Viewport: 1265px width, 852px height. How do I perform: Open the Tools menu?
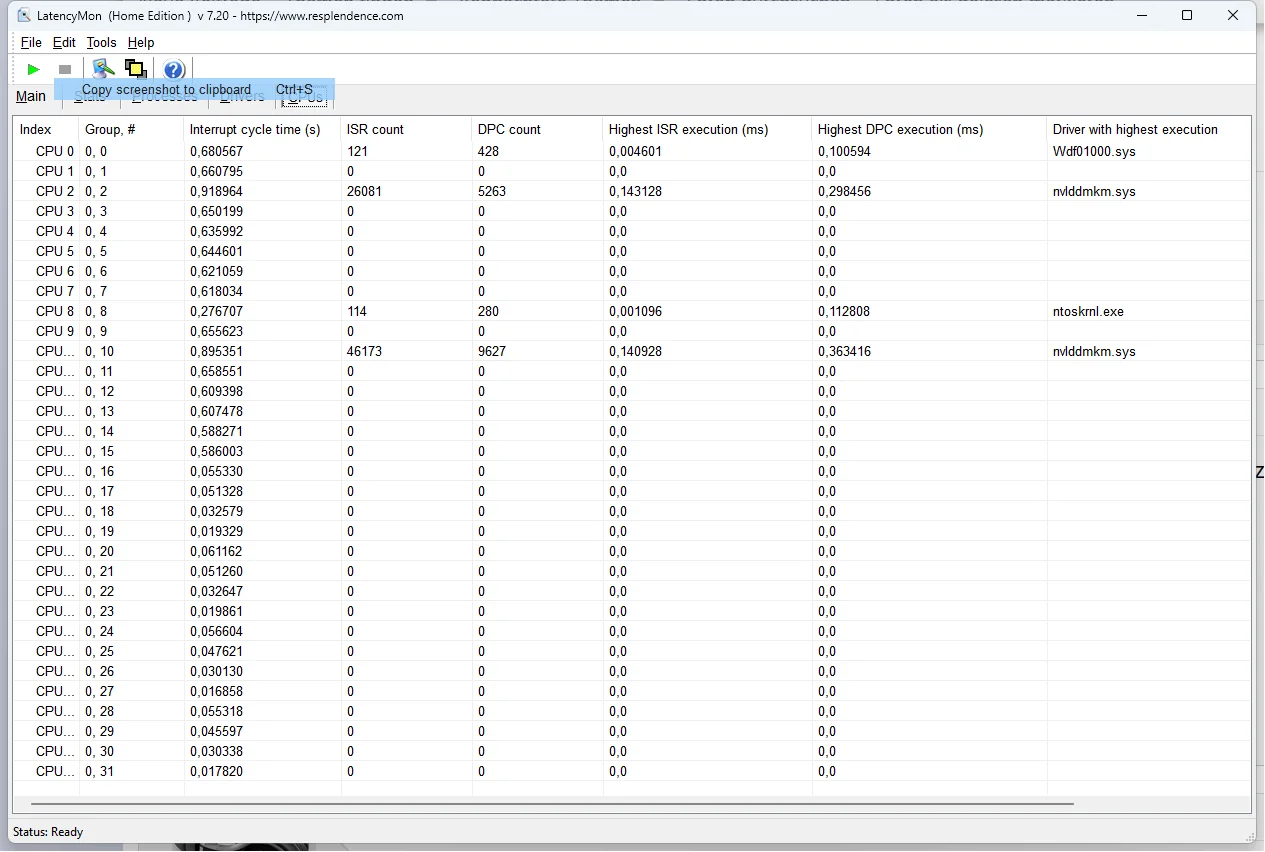101,43
